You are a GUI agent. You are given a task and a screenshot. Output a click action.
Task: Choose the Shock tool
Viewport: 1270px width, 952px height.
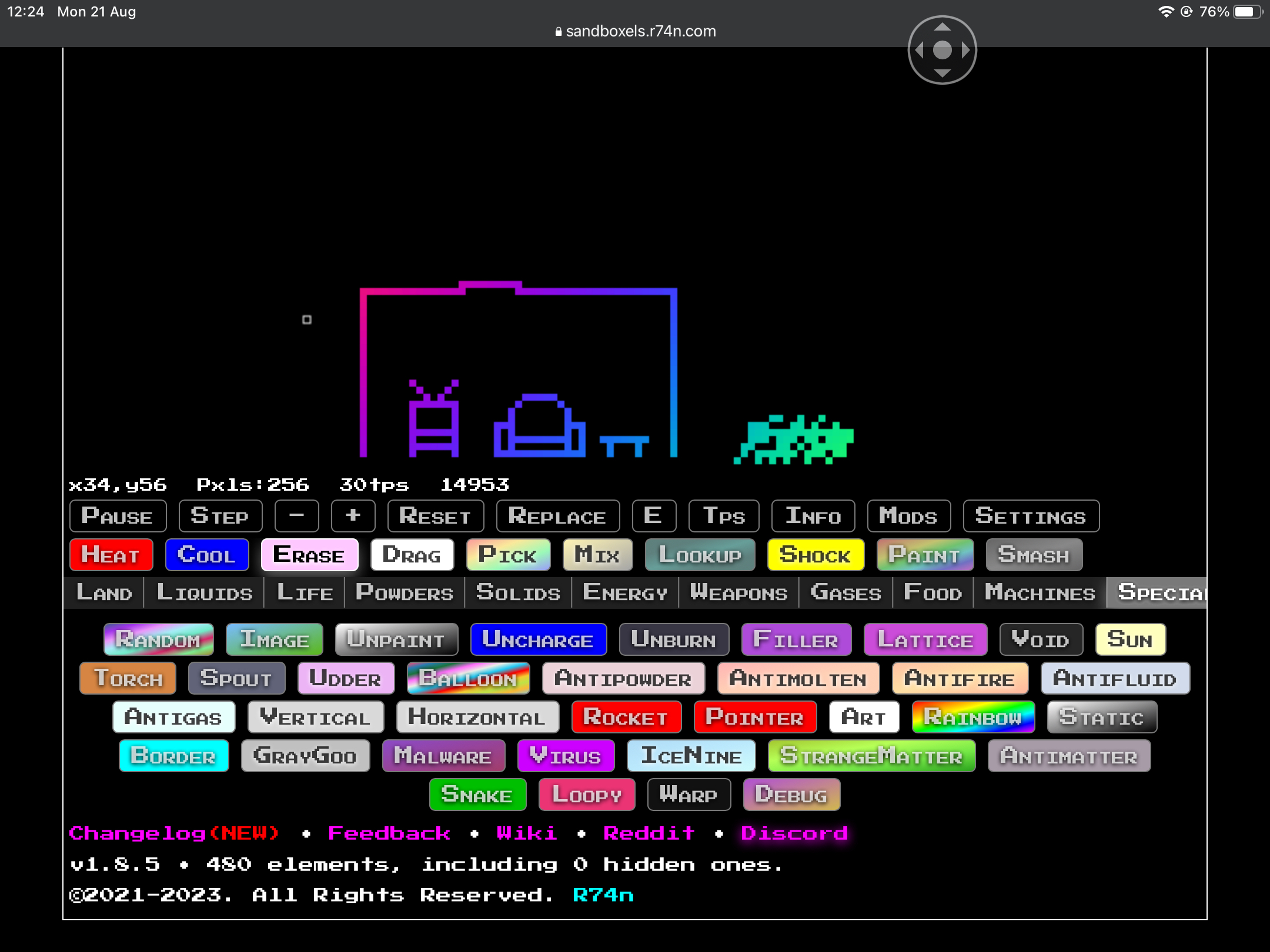point(815,555)
